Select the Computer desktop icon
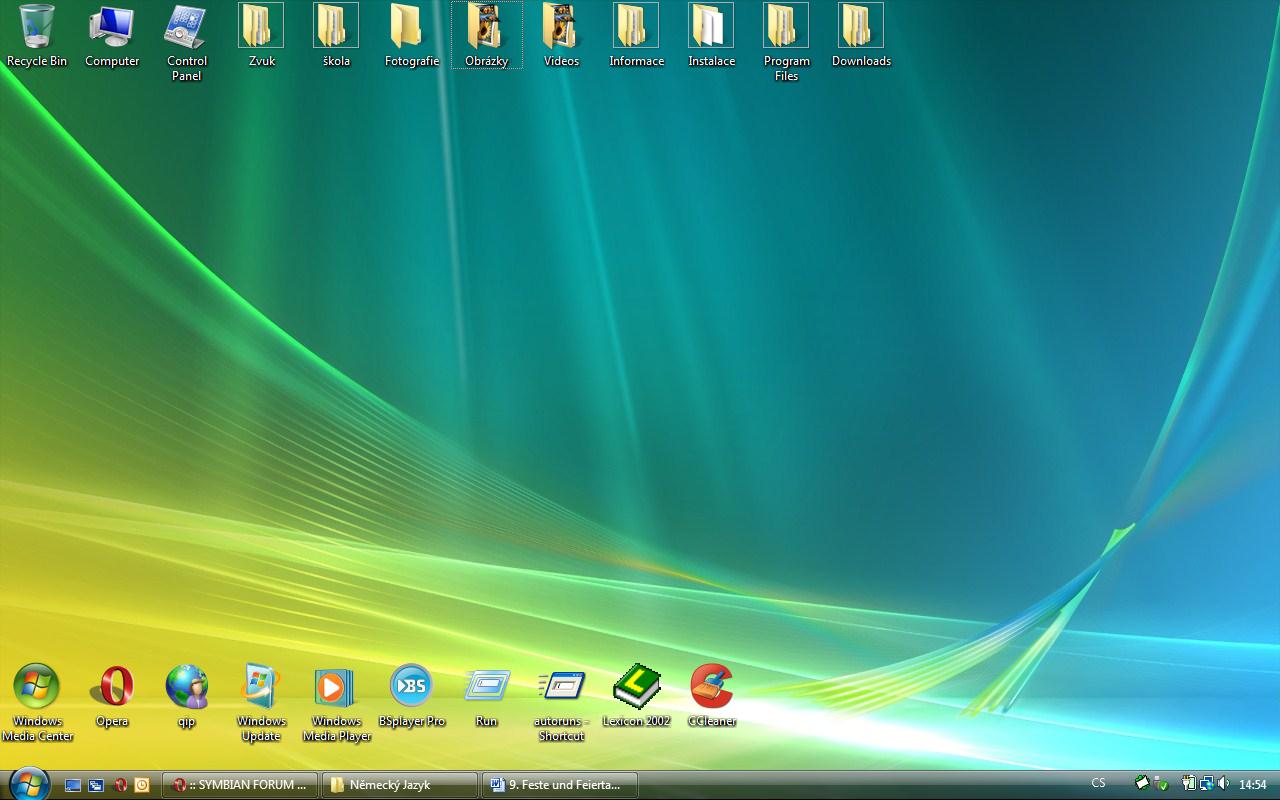Screen dimensions: 1280x800 [112, 36]
